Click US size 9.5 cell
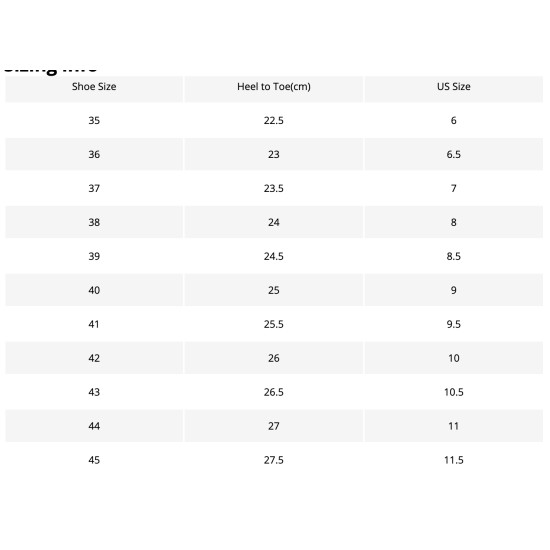The width and height of the screenshot is (550, 550). (x=454, y=324)
